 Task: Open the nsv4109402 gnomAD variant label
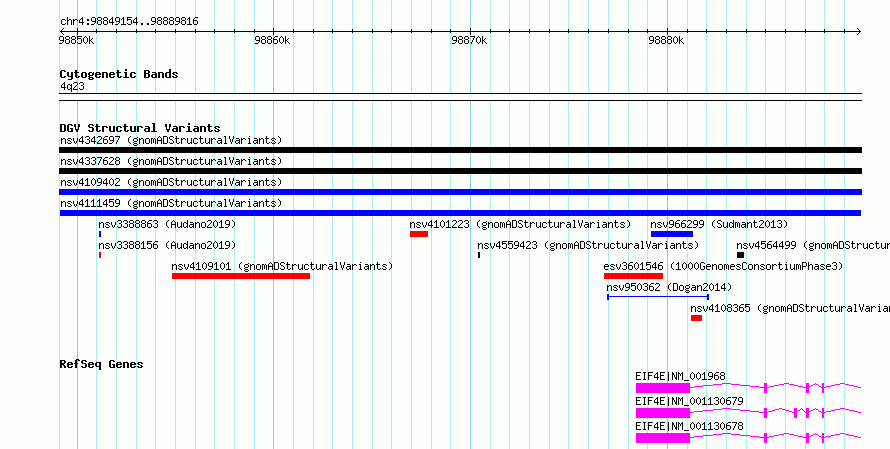point(171,182)
